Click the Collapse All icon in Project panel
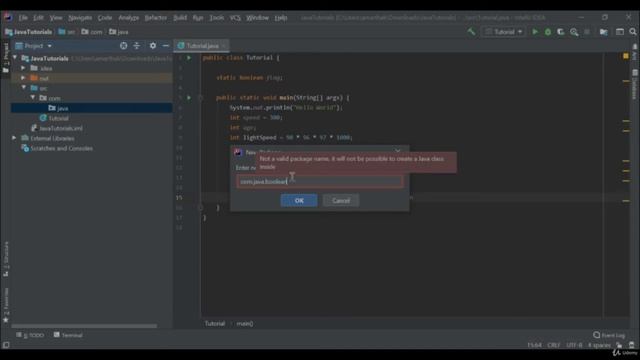Viewport: 640px width, 360px height. pyautogui.click(x=137, y=46)
